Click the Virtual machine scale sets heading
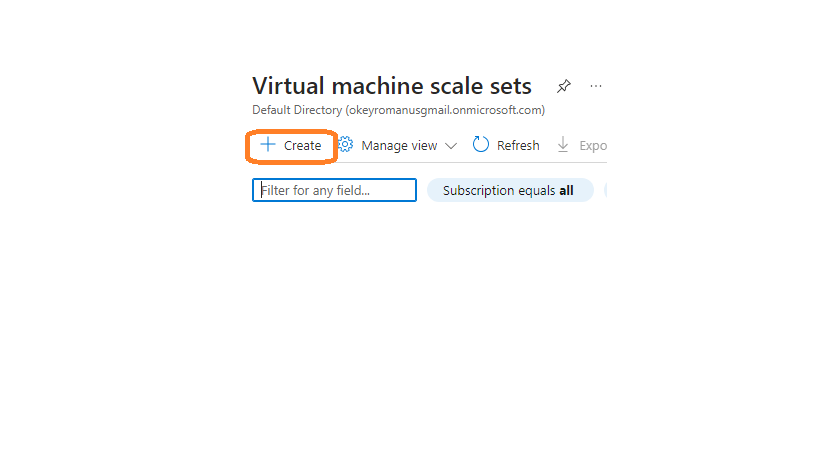Screen dimensions: 819x460 392,86
